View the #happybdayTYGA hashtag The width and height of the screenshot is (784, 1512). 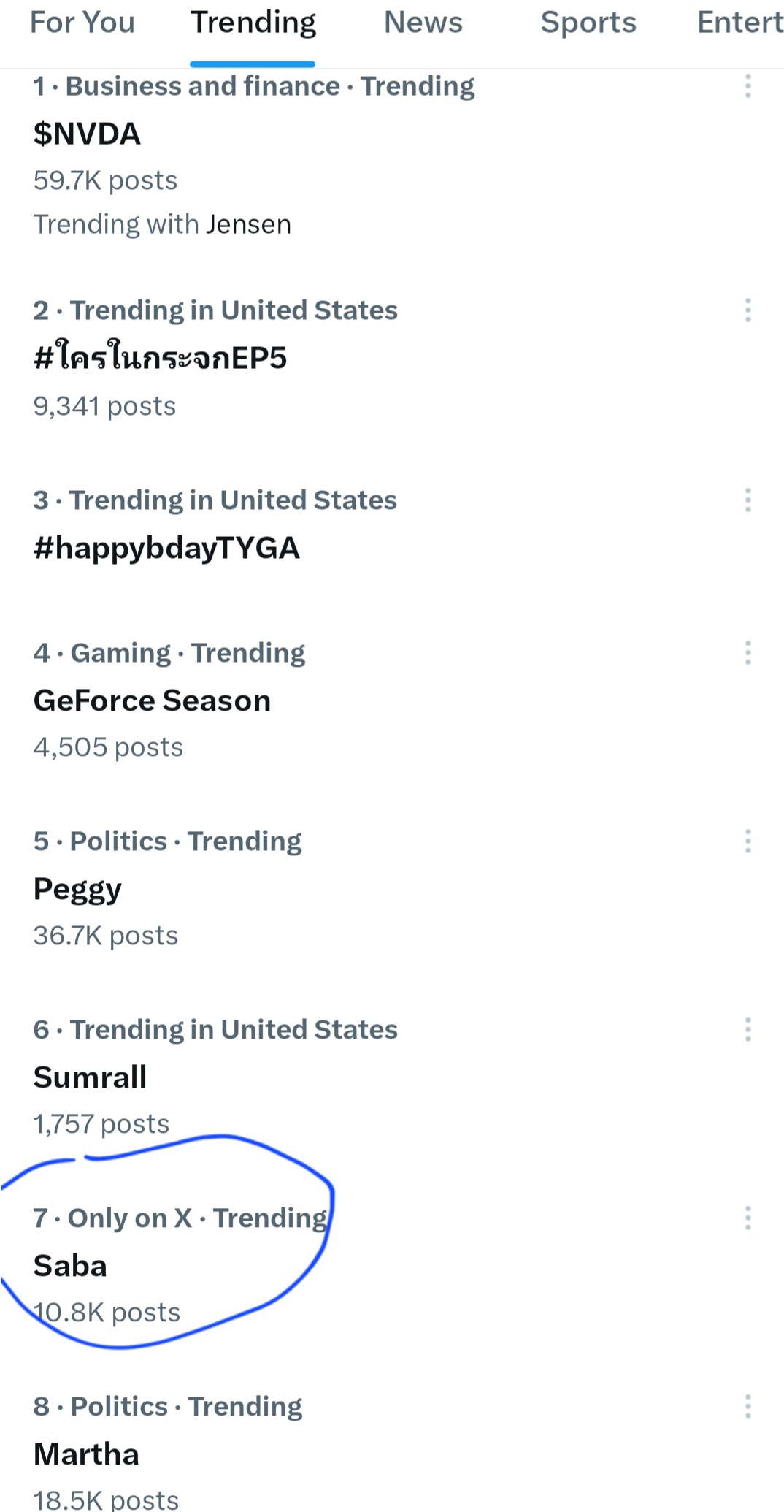(x=166, y=548)
